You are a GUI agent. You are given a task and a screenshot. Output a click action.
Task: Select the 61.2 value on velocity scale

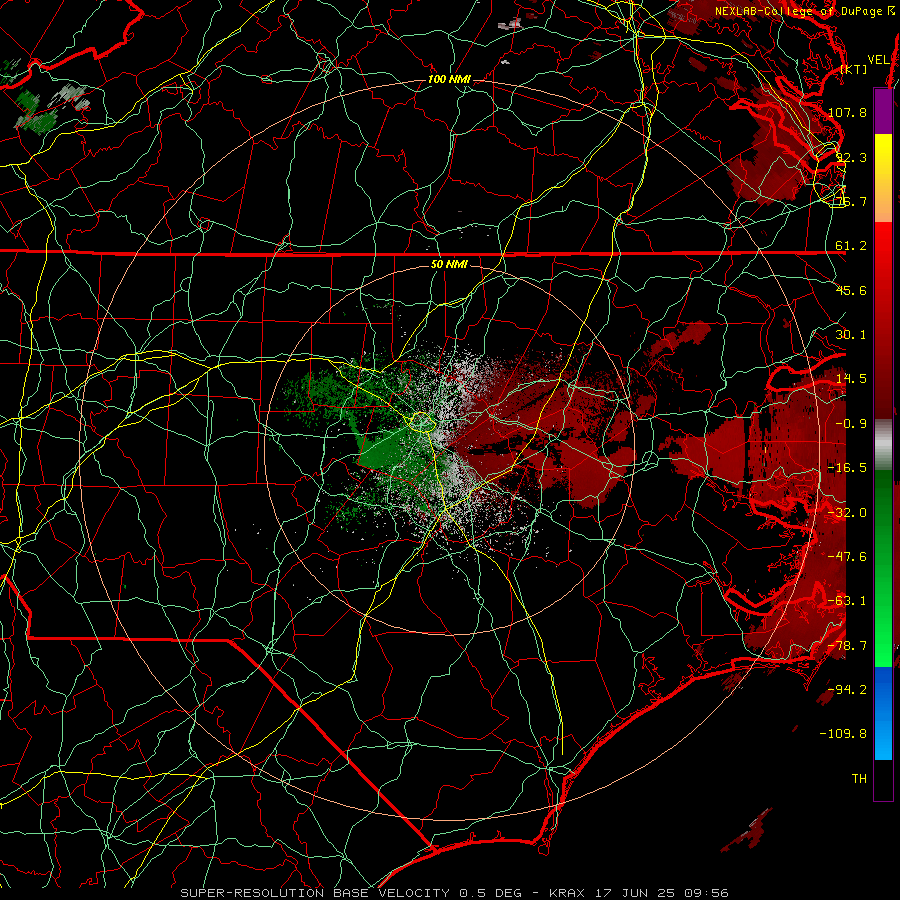[851, 246]
